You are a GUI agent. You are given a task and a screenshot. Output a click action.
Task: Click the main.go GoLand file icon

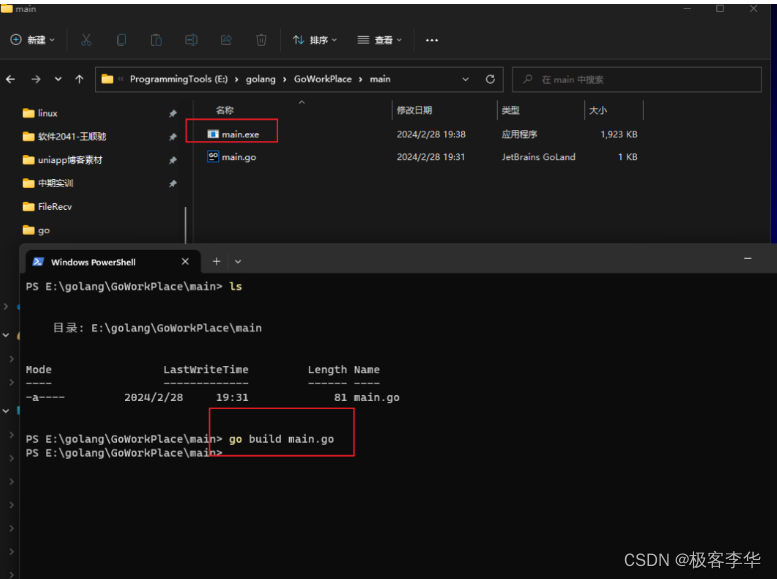213,157
